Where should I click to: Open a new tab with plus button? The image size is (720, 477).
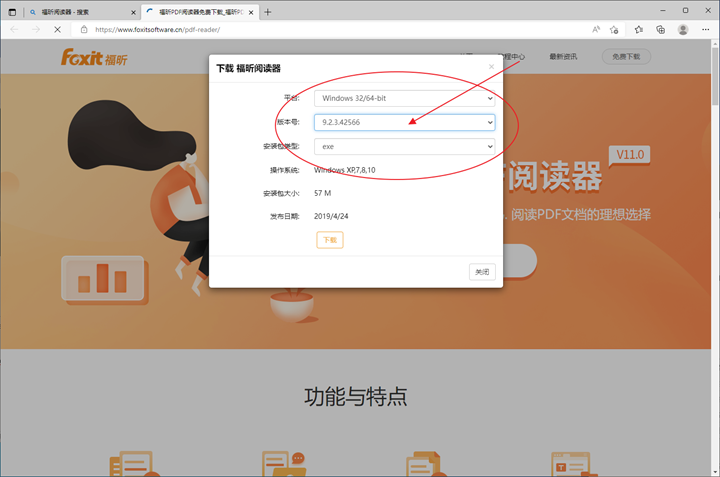[x=268, y=12]
